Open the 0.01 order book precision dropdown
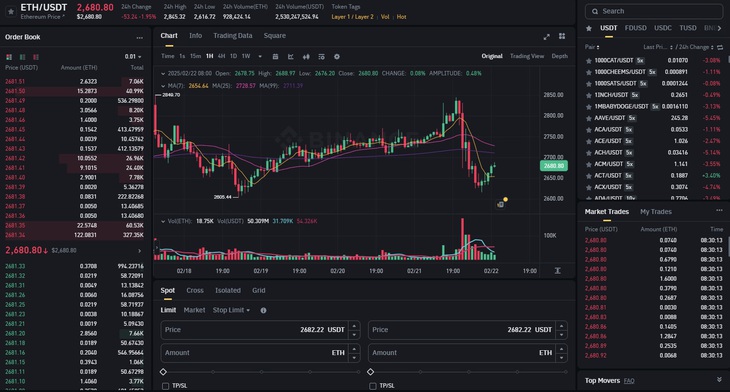This screenshot has width=730, height=392. coord(133,57)
